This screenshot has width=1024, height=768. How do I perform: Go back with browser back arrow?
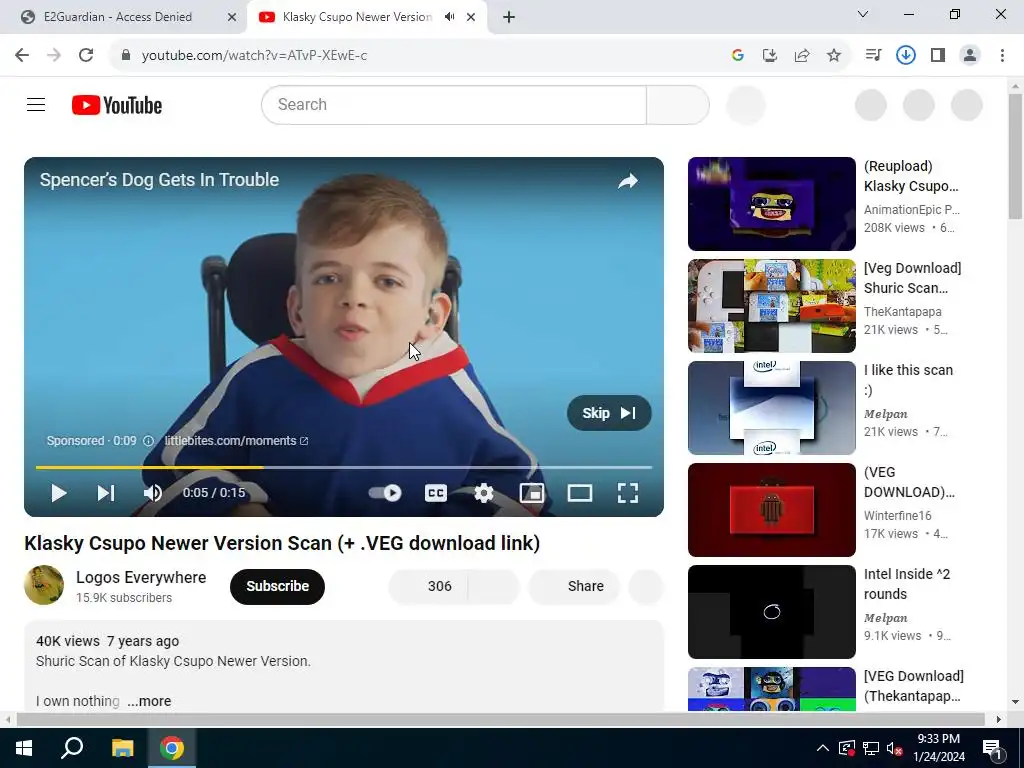[x=22, y=55]
